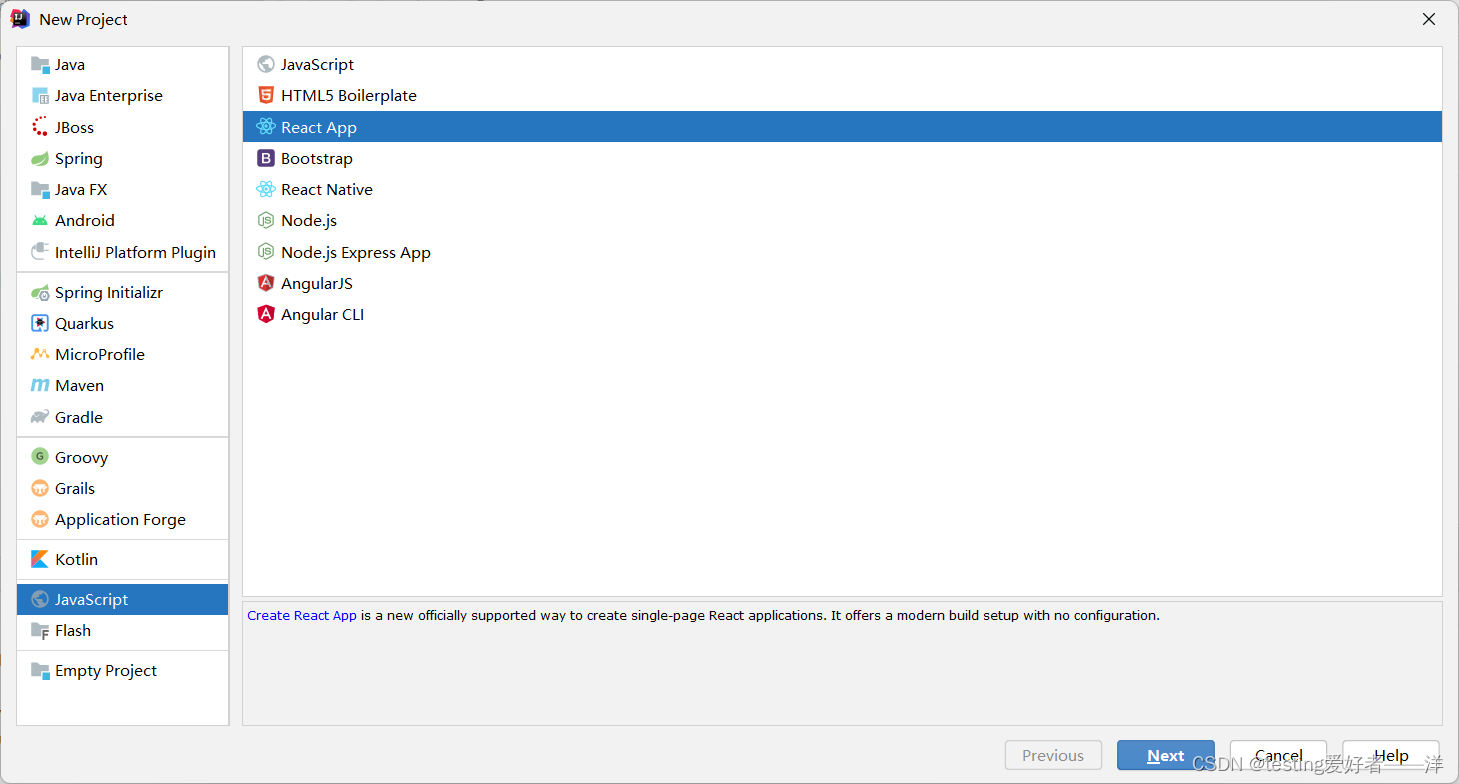Viewport: 1459px width, 784px height.
Task: Click the Kotlin logo icon
Action: [x=40, y=560]
